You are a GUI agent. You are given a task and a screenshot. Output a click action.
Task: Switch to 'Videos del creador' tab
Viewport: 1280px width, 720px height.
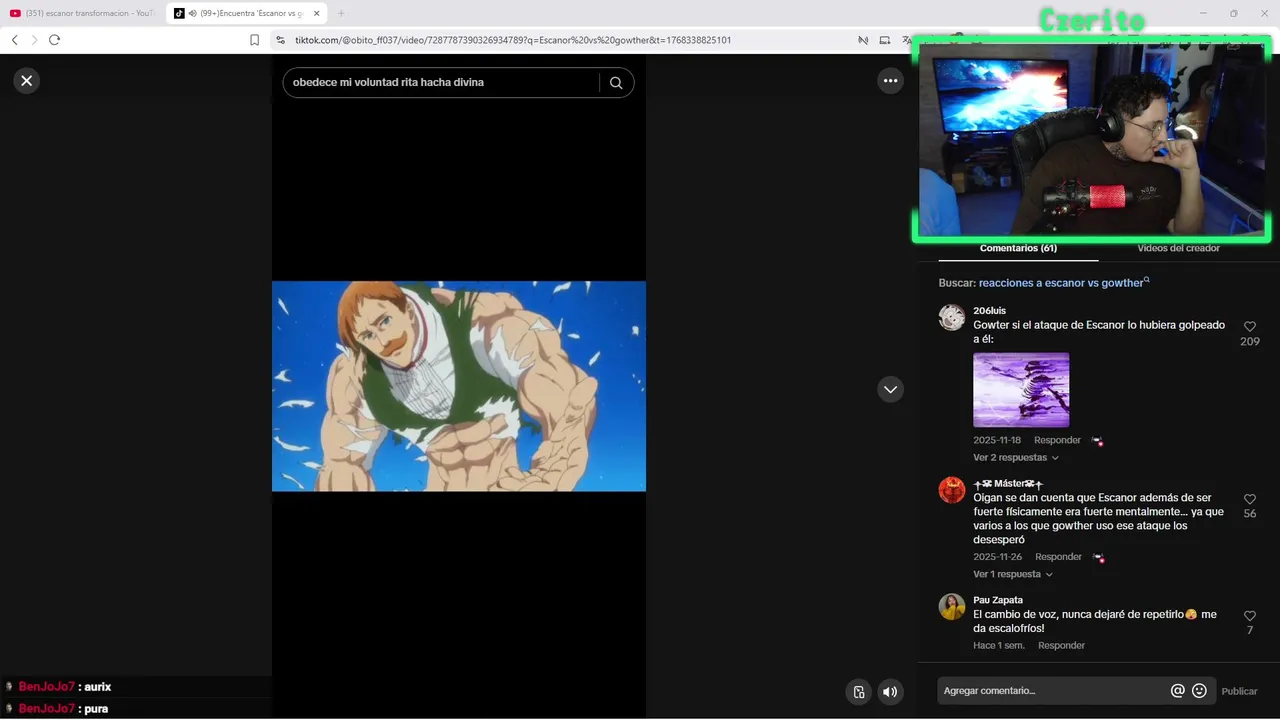tap(1178, 248)
